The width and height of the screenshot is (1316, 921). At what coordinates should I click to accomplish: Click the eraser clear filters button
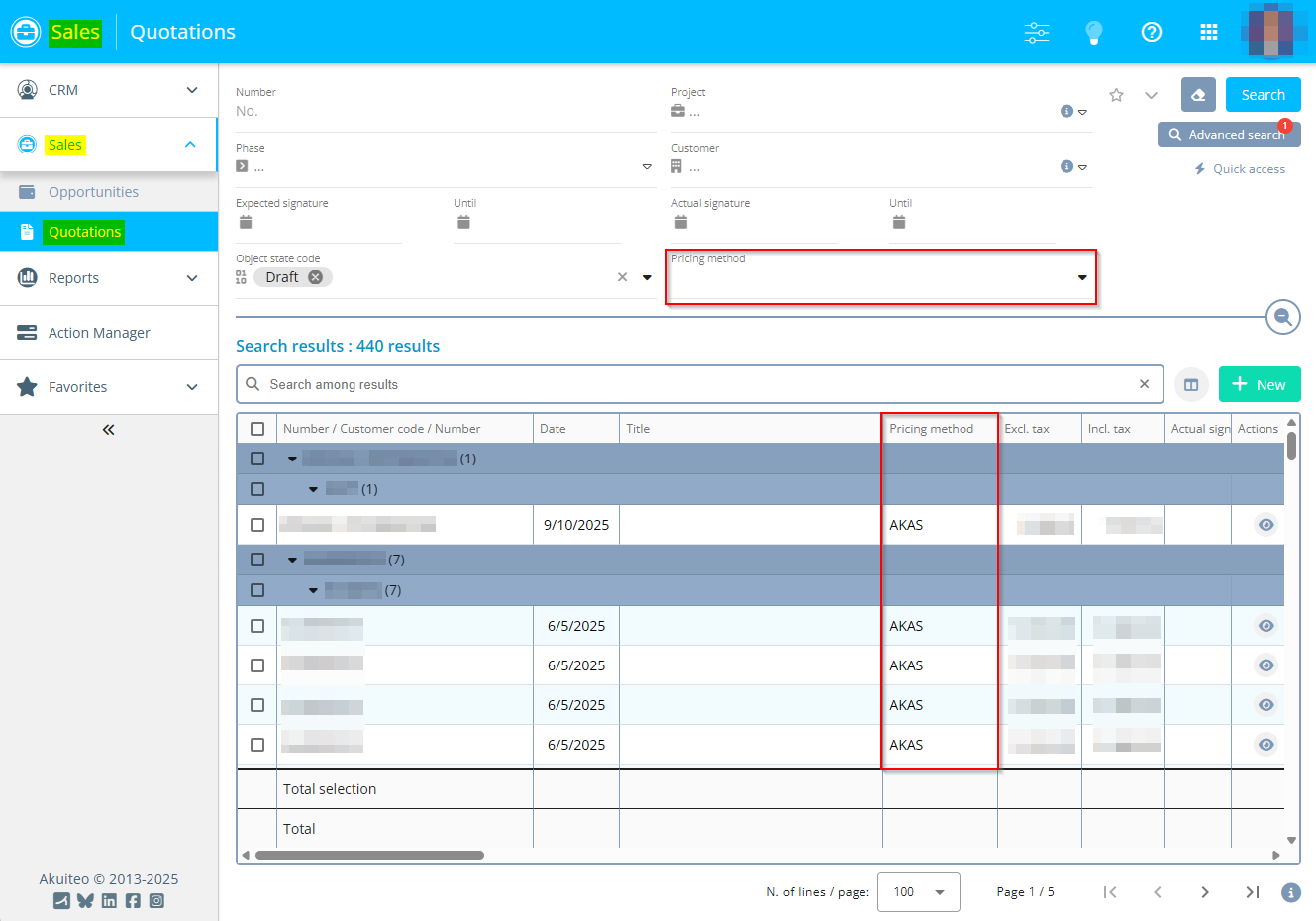[1197, 95]
